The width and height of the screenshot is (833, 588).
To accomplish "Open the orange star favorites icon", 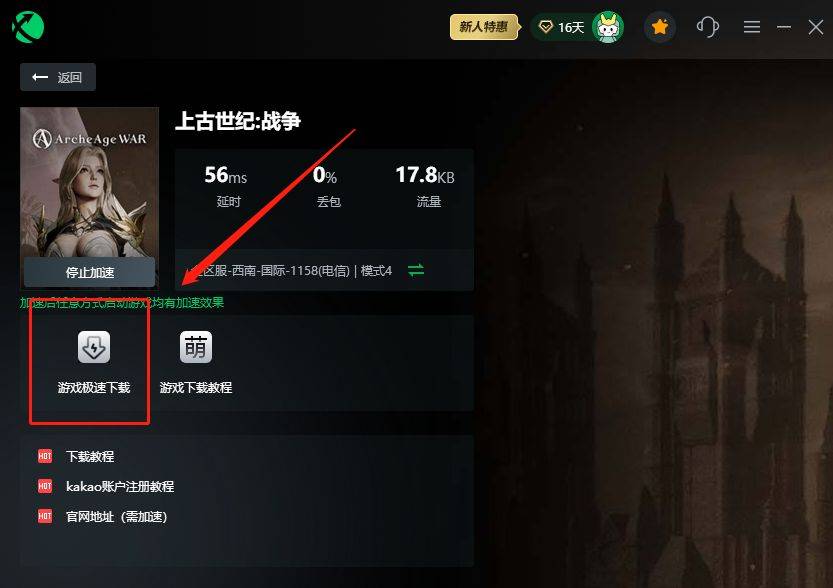I will (x=660, y=27).
